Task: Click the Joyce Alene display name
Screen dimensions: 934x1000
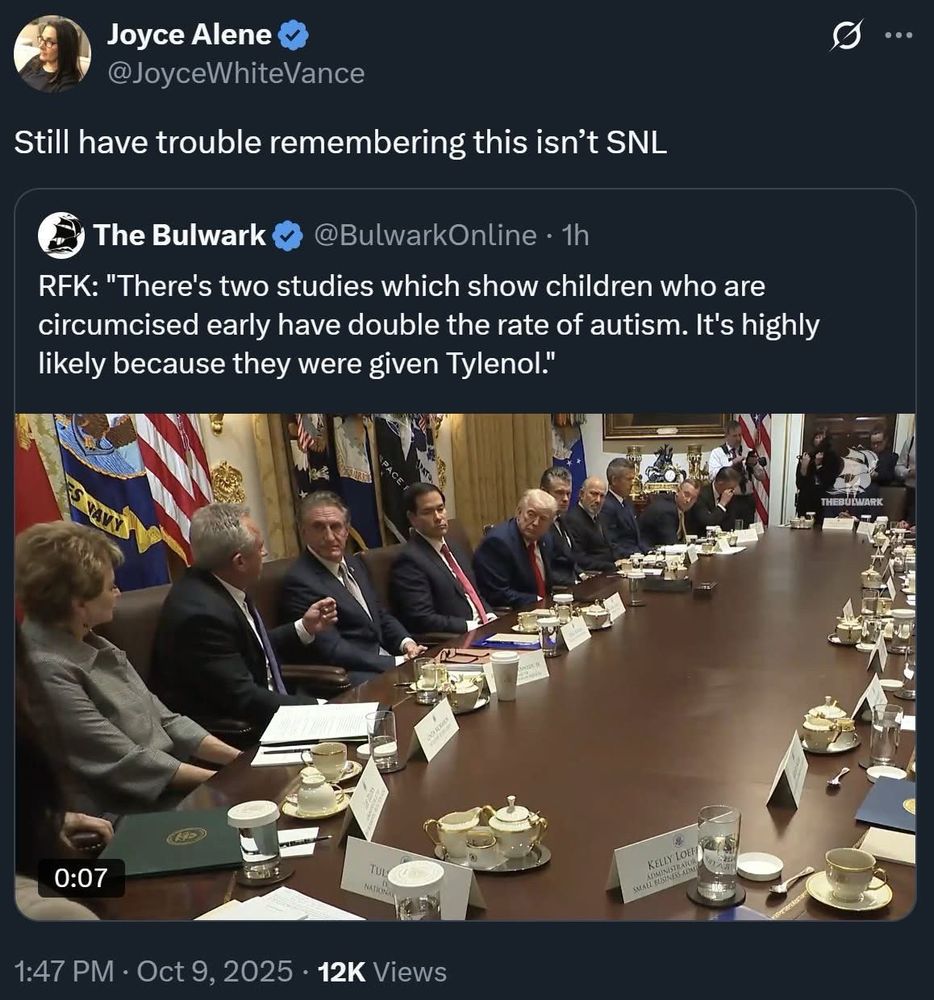Action: tap(189, 34)
